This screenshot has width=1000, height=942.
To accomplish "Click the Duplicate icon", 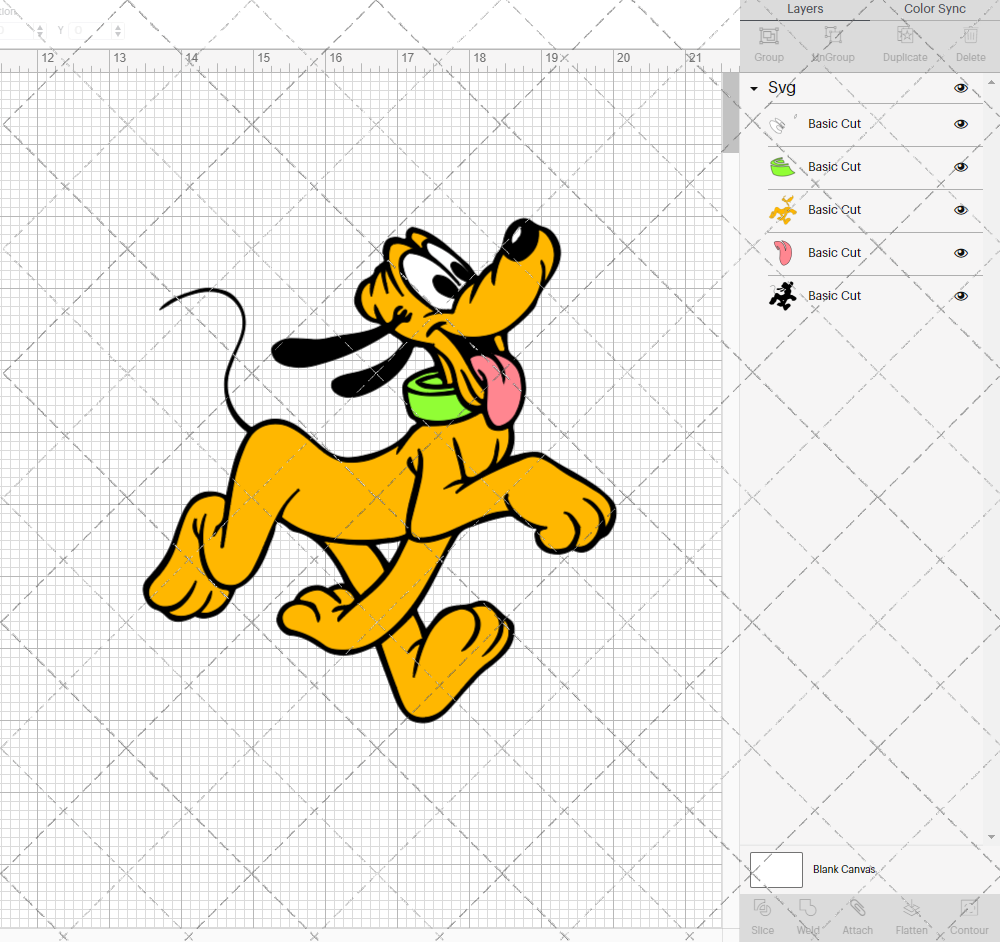I will click(905, 36).
